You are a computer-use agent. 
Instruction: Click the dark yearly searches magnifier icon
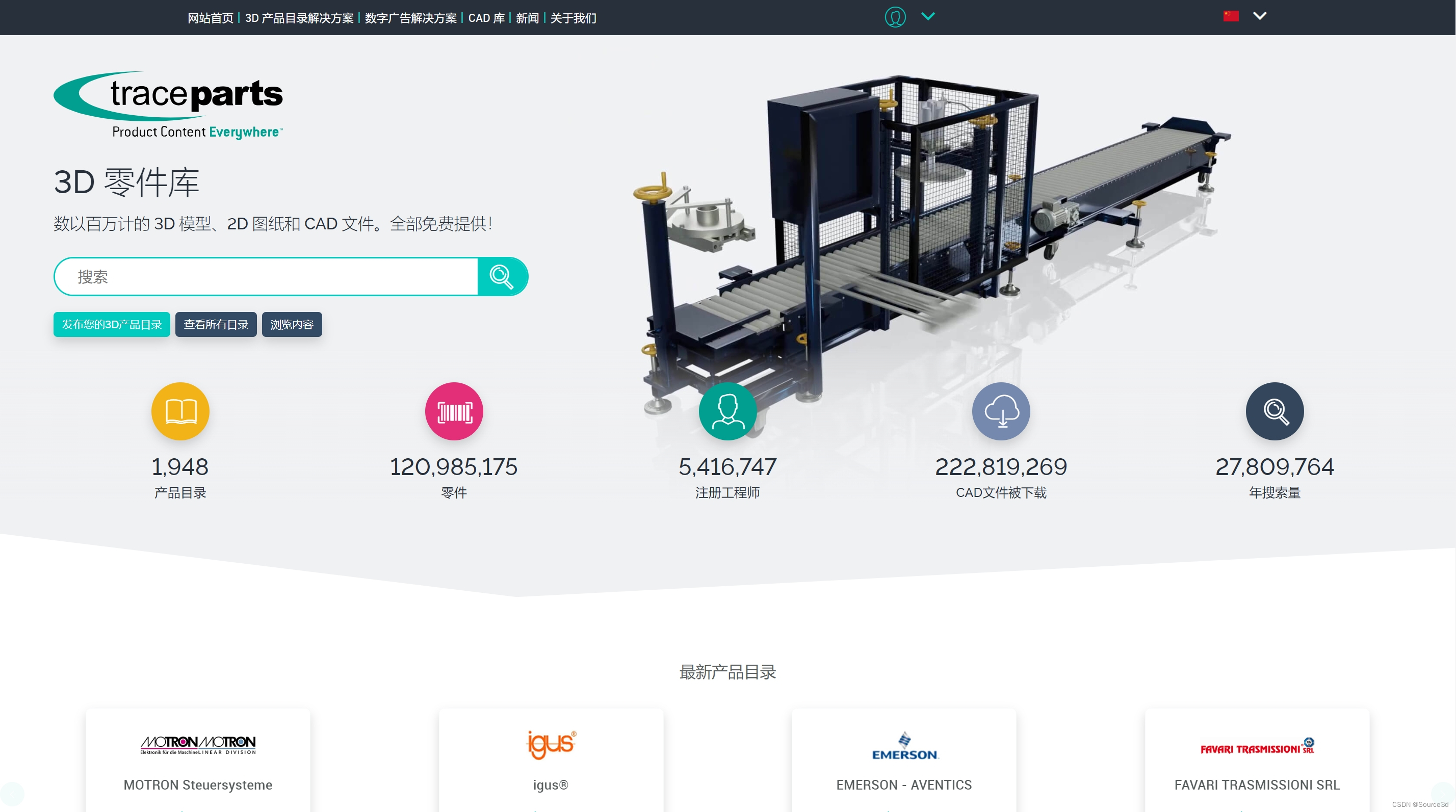tap(1275, 411)
